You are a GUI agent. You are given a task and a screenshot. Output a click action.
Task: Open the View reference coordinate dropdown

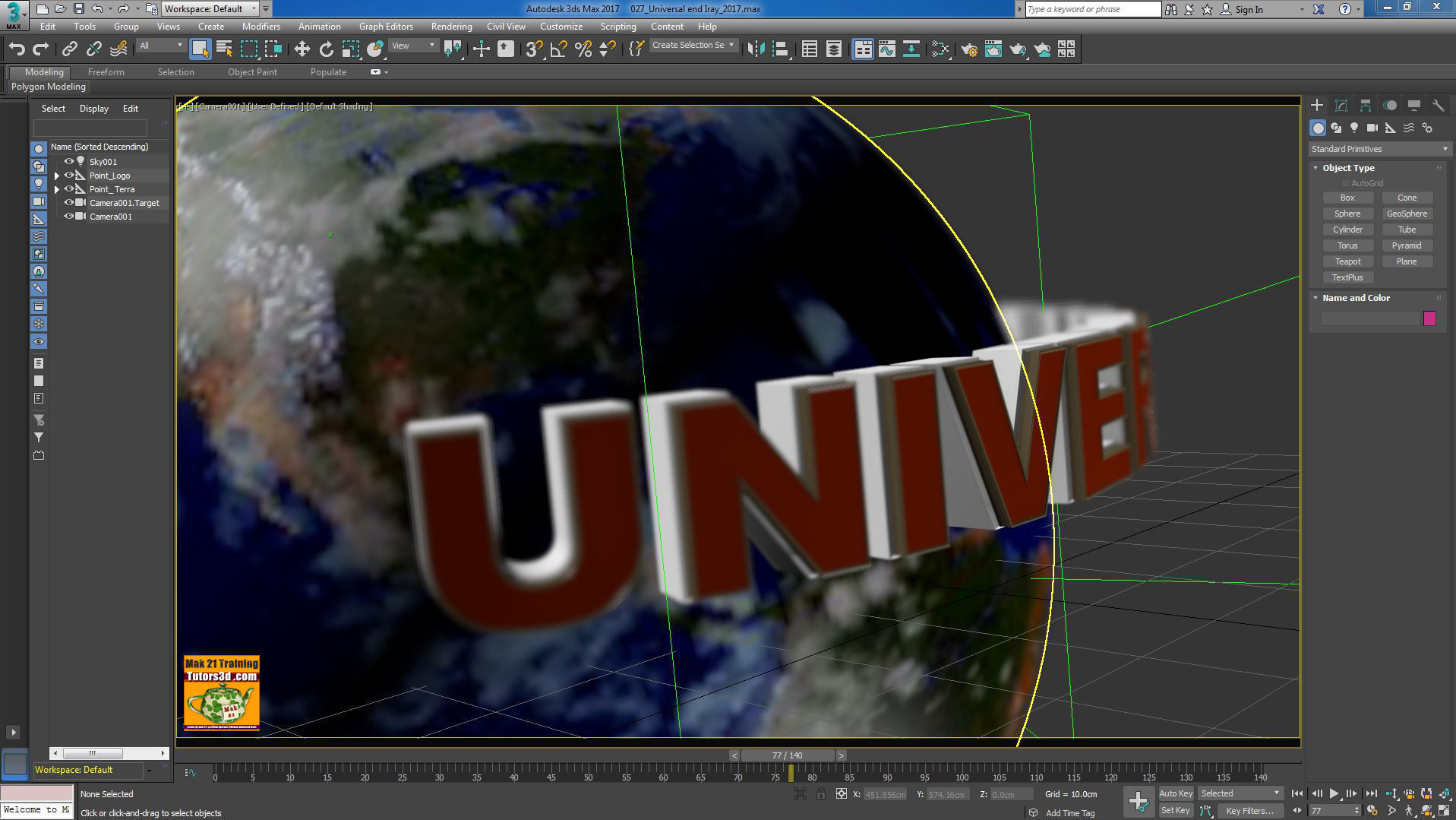412,46
